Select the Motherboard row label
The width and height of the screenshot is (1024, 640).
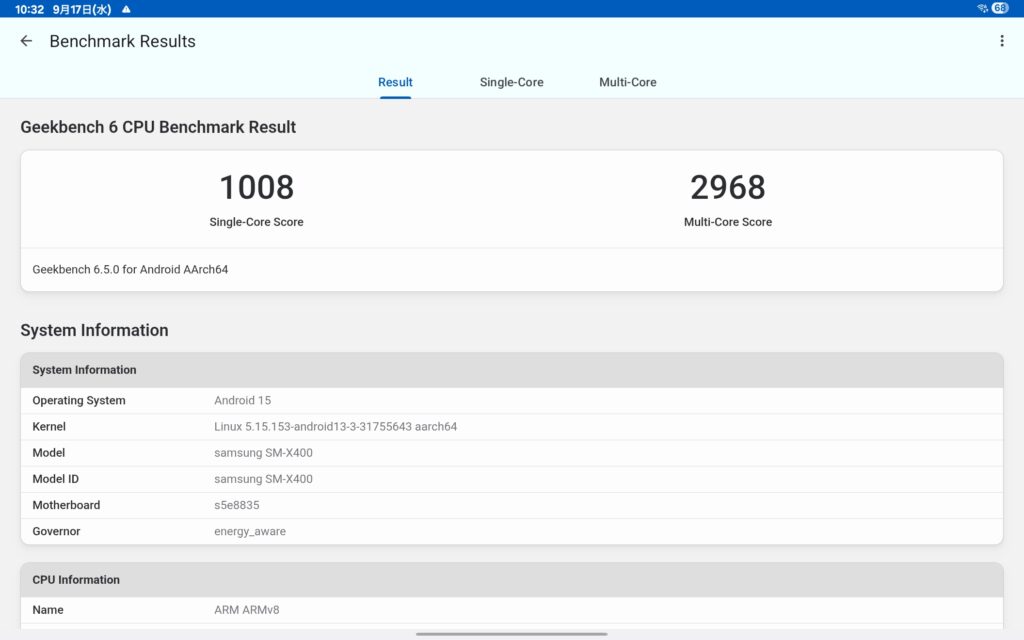[66, 505]
